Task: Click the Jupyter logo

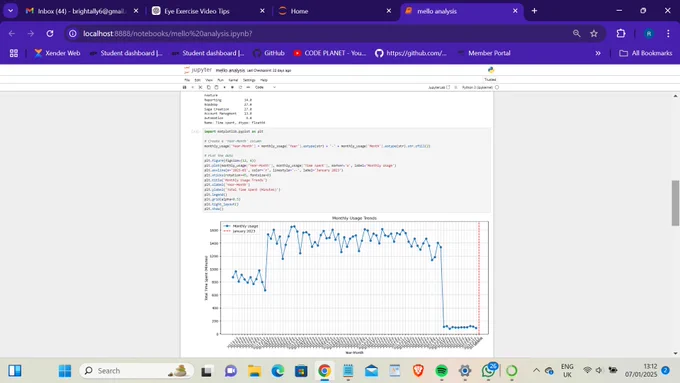Action: [198, 70]
